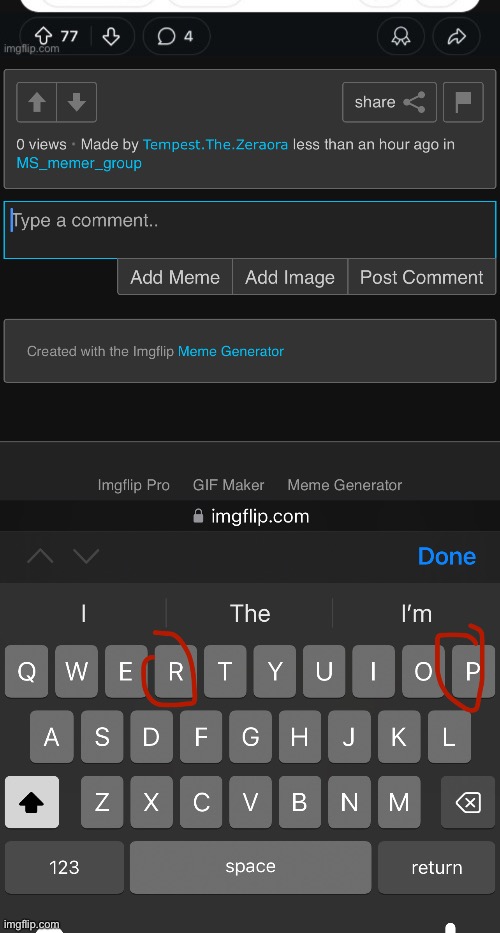Focus the Type a comment field
This screenshot has height=933, width=500.
click(250, 230)
